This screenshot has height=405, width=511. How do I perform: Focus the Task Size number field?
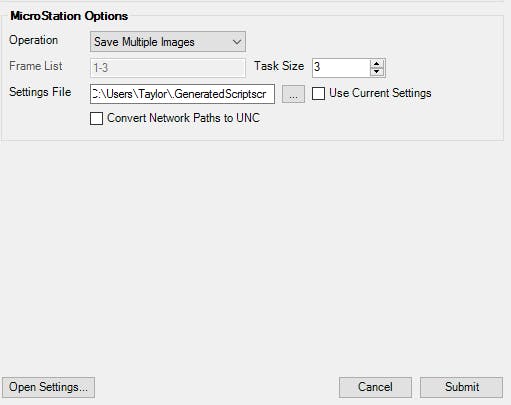[341, 68]
